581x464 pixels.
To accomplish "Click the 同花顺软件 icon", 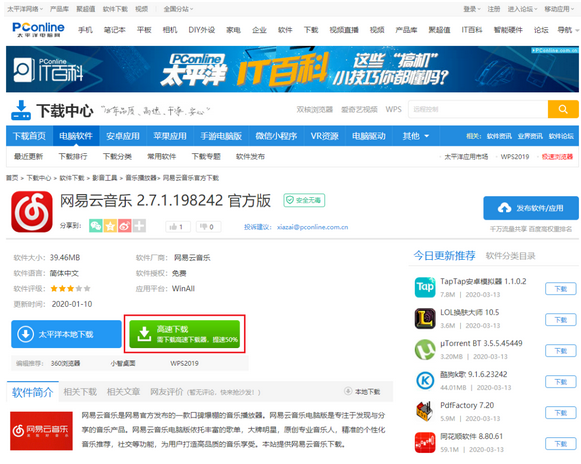I will [425, 443].
